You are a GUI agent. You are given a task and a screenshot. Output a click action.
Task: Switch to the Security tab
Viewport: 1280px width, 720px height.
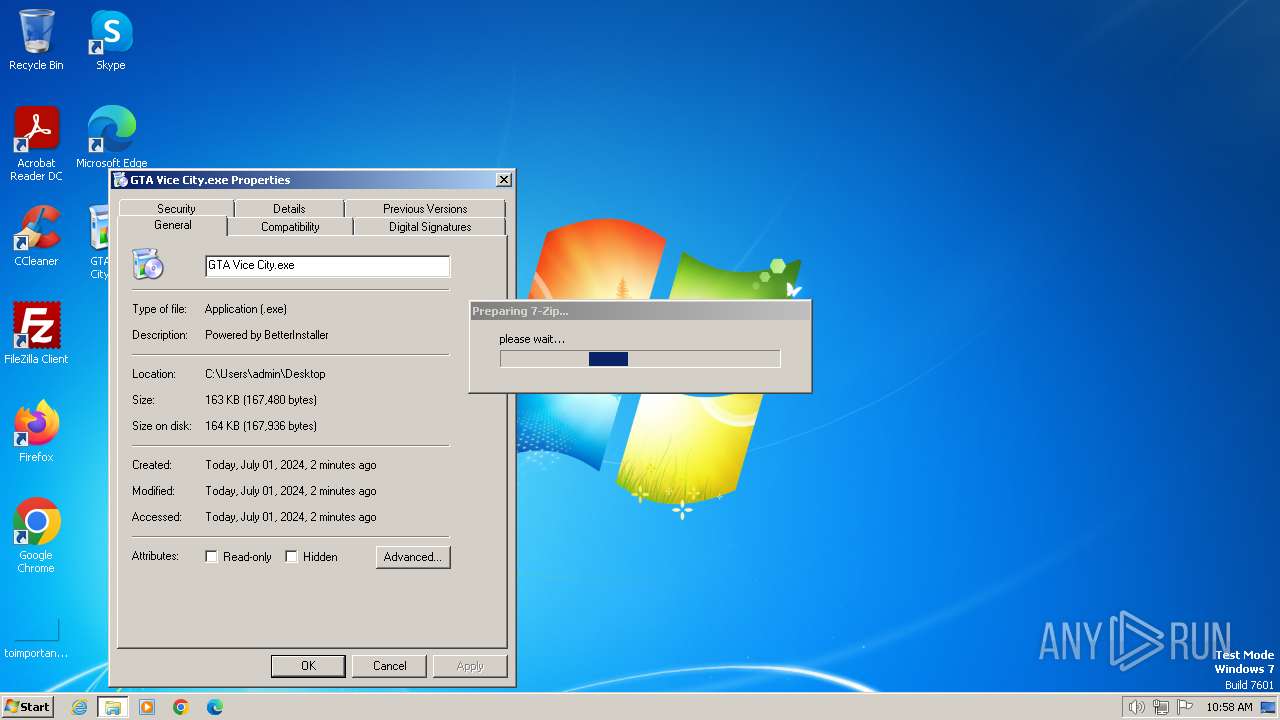pyautogui.click(x=176, y=208)
